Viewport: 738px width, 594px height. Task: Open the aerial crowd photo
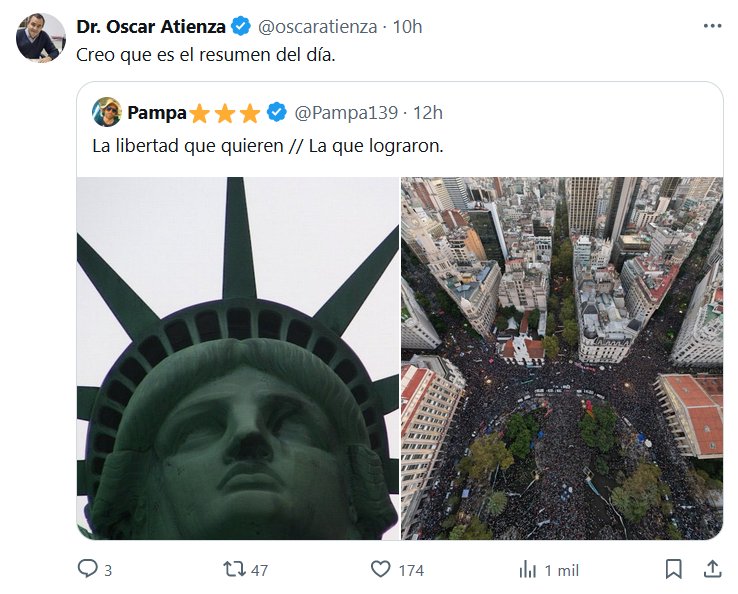click(561, 358)
